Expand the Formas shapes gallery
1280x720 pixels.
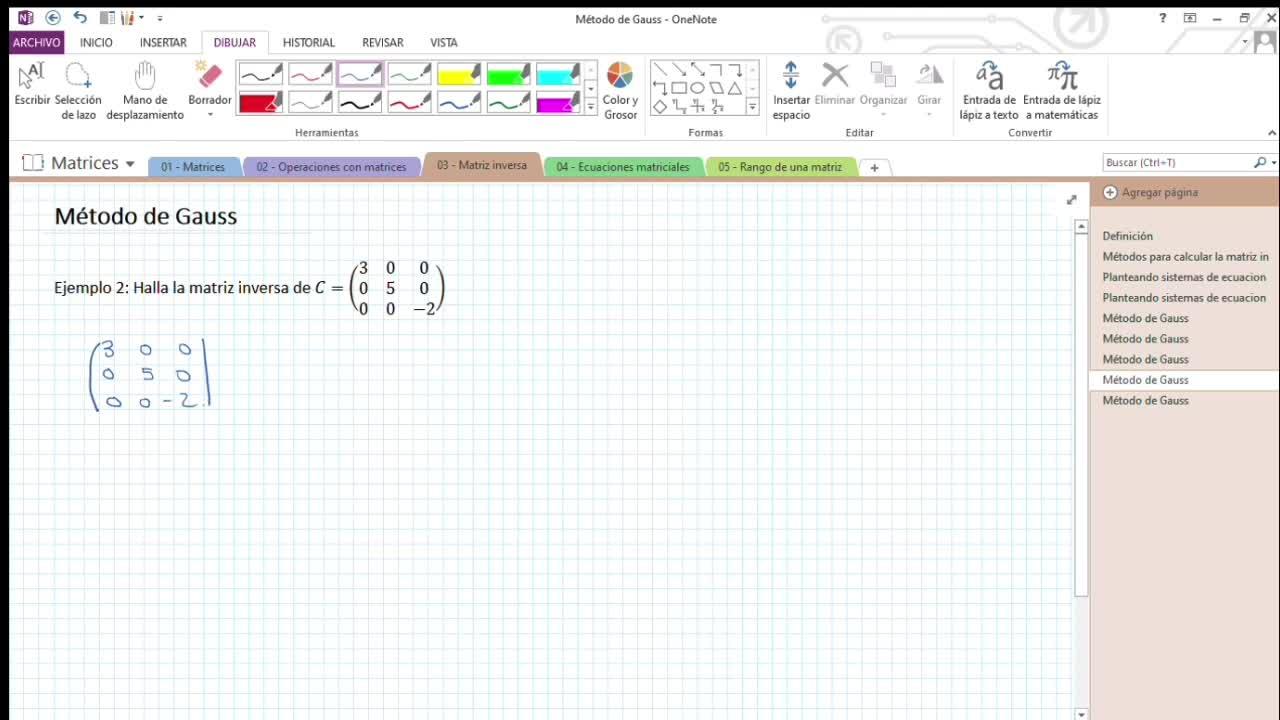pyautogui.click(x=753, y=106)
